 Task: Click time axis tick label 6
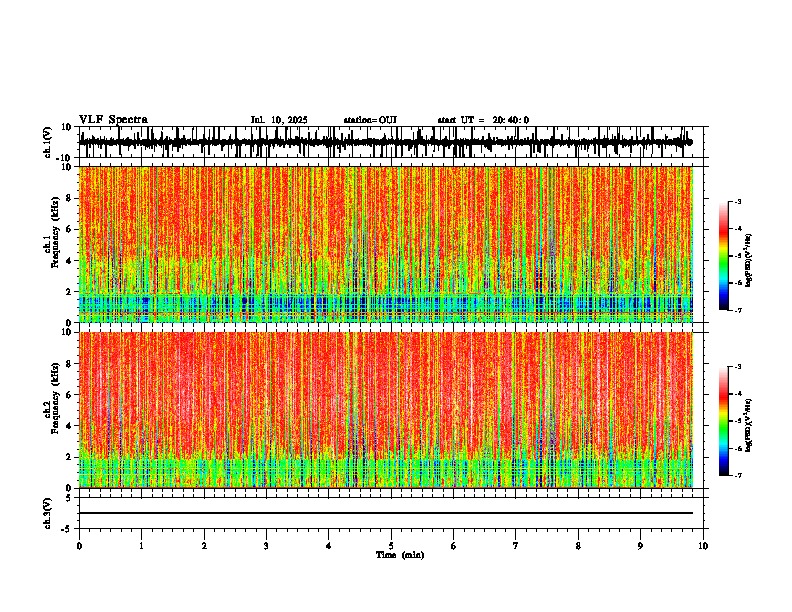tap(454, 546)
